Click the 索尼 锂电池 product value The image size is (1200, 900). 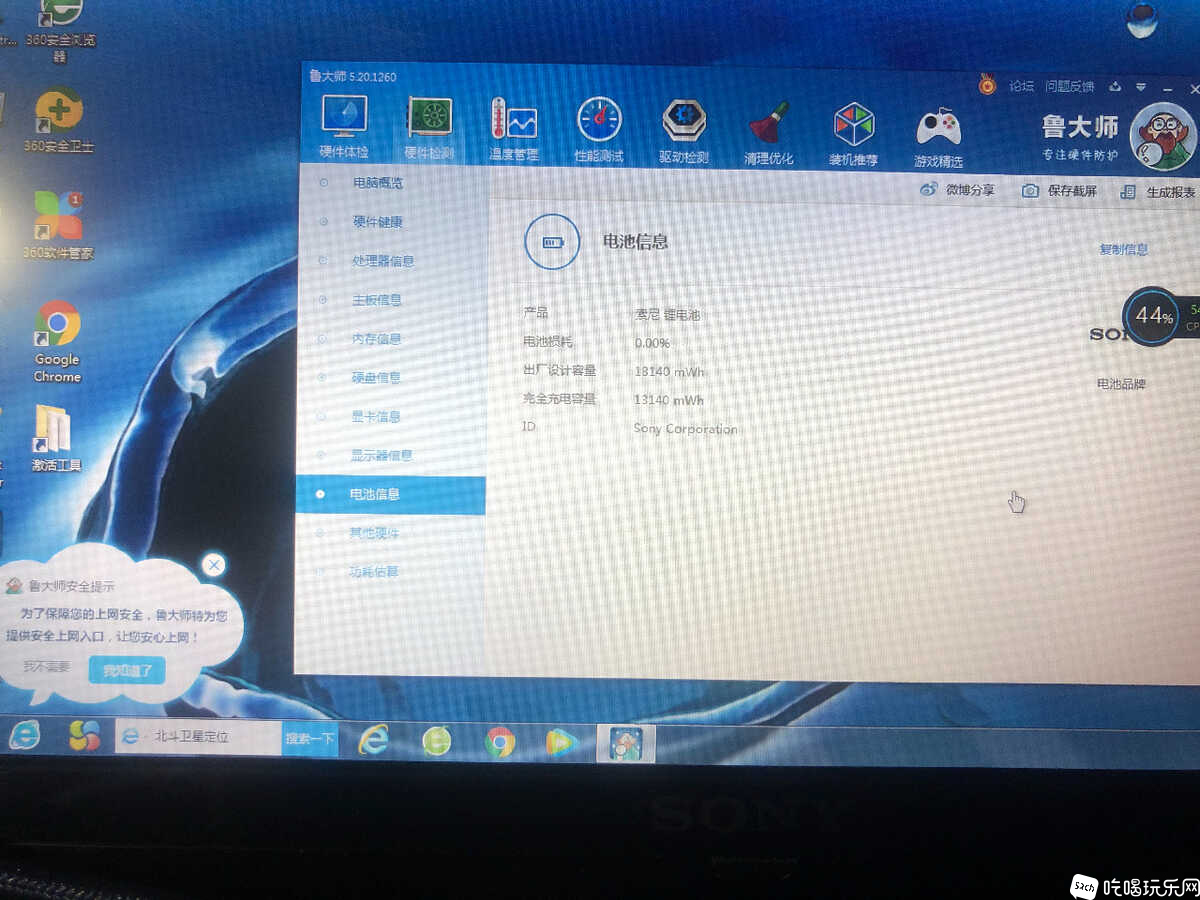[x=667, y=314]
